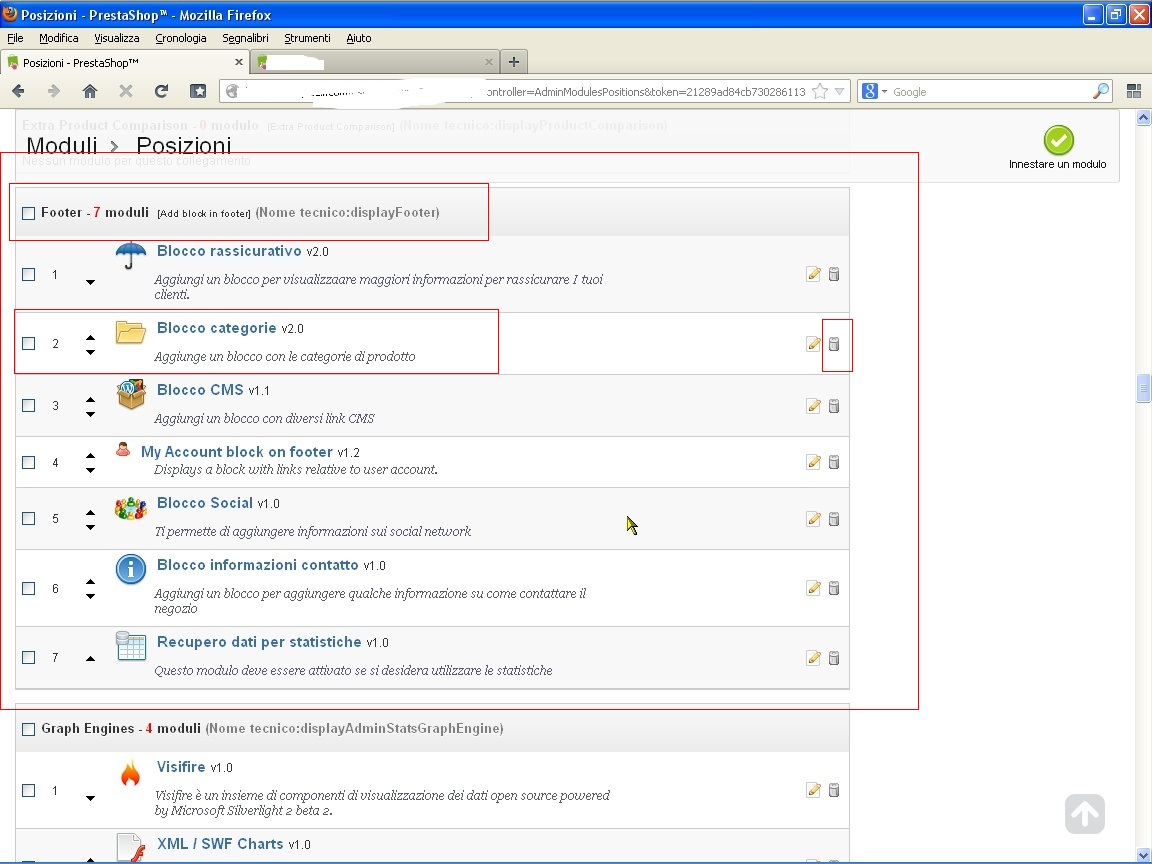Select the Blocco Social checkbox
The height and width of the screenshot is (864, 1152).
(x=29, y=518)
